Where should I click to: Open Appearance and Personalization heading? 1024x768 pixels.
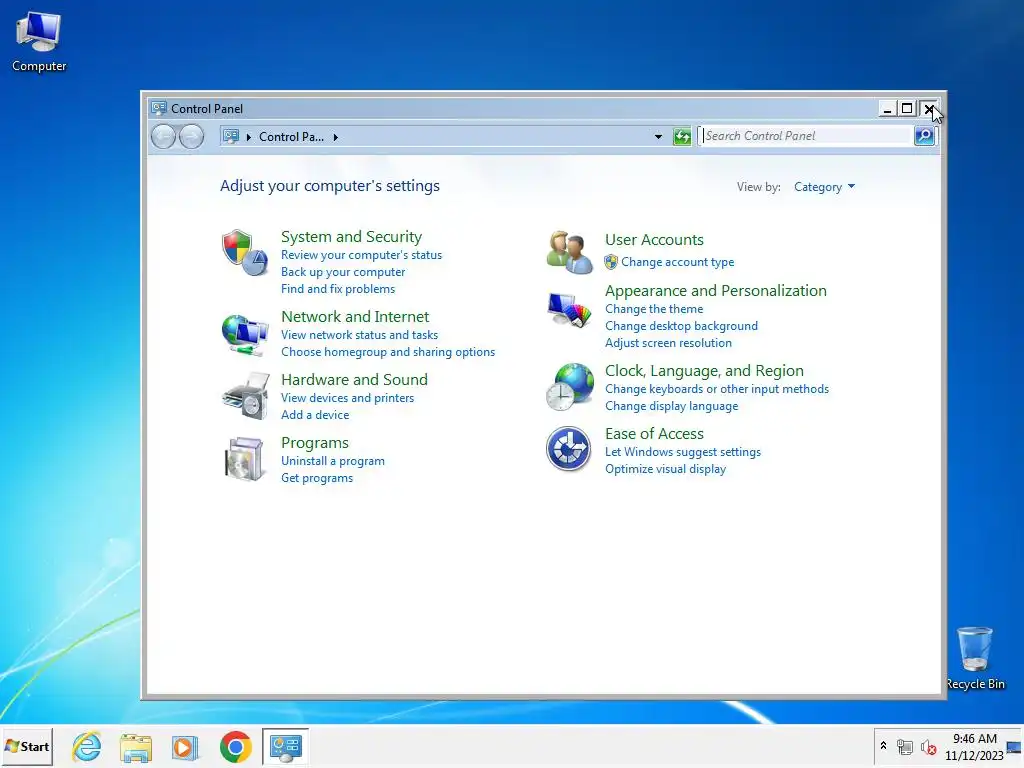[715, 291]
